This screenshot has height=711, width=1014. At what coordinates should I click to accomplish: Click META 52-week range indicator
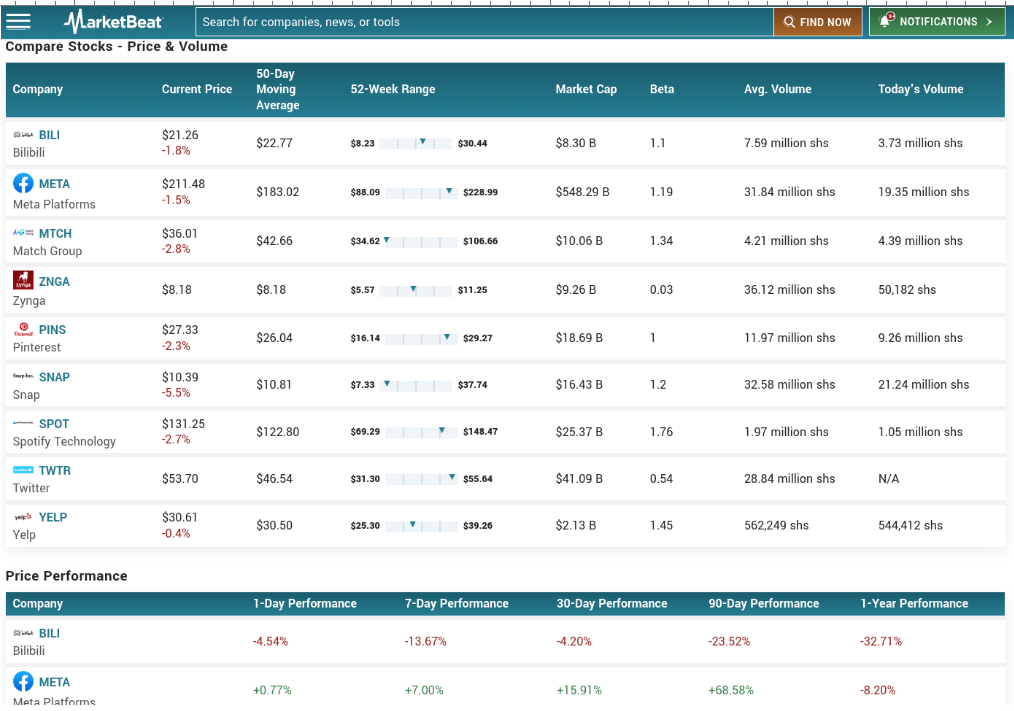[421, 192]
